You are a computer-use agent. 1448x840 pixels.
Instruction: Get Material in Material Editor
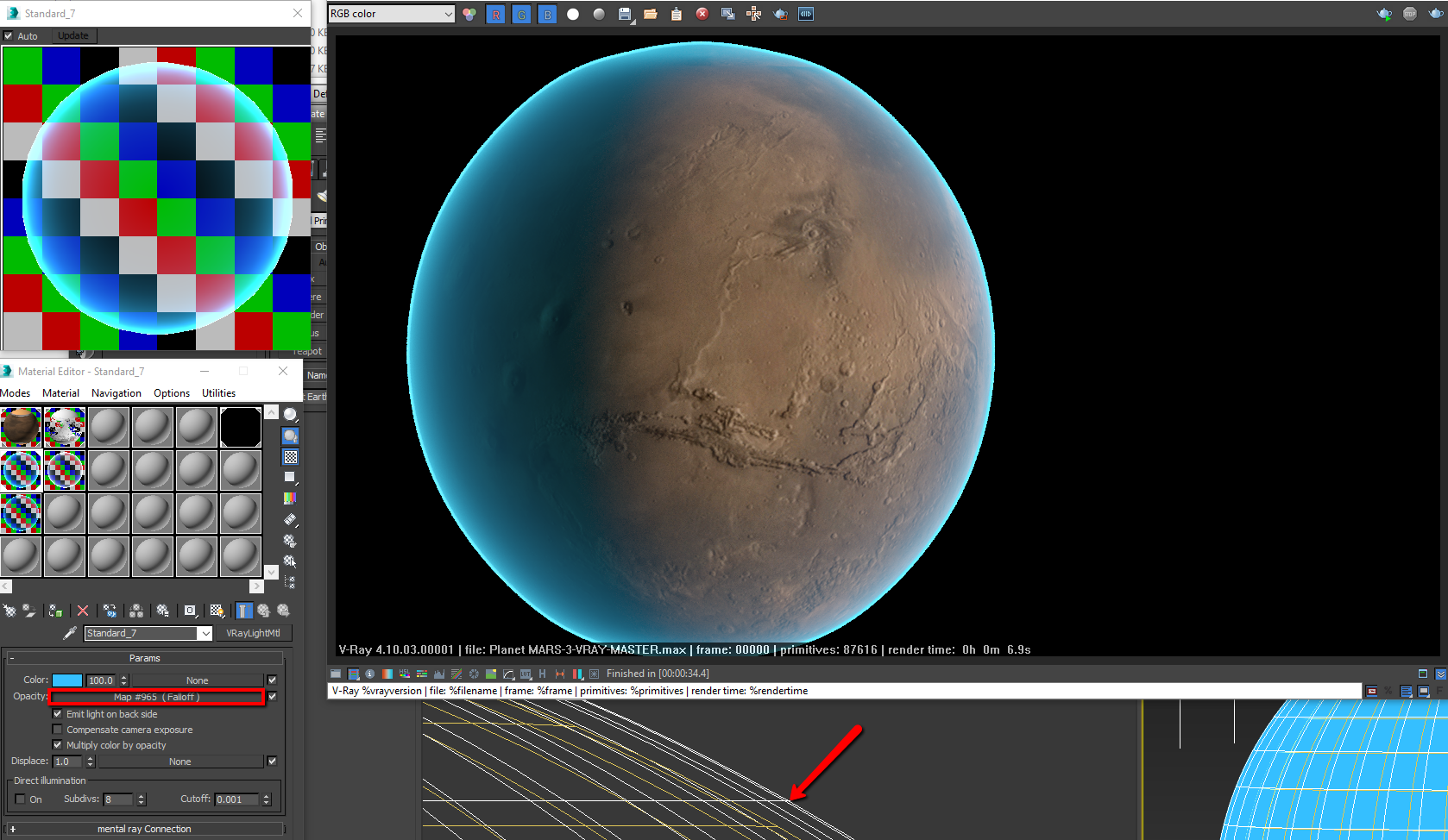click(x=9, y=611)
